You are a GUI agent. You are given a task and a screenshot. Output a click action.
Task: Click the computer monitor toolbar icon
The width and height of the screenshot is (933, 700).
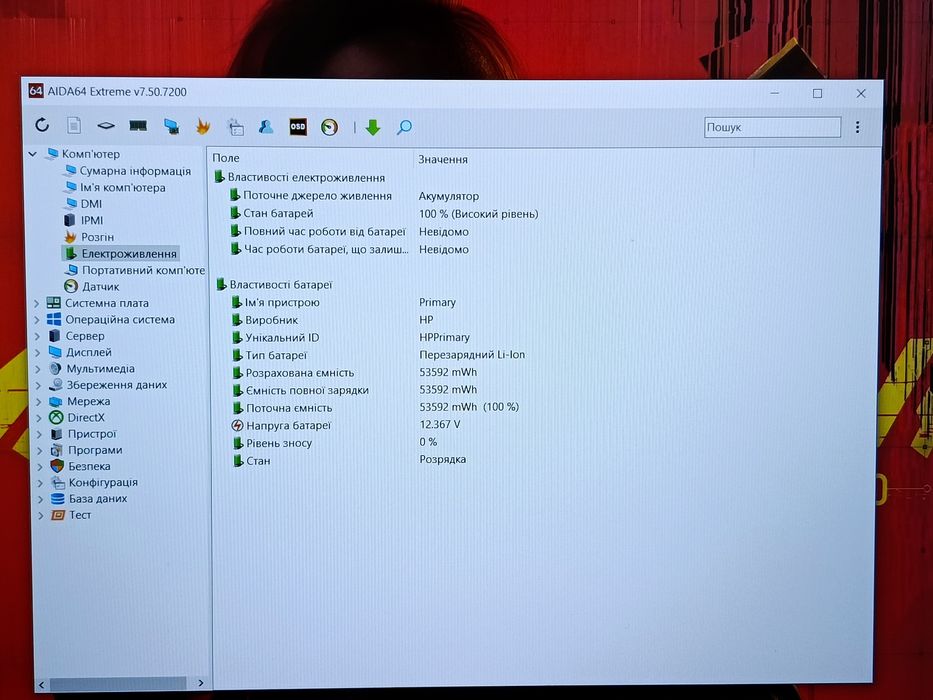coord(171,126)
